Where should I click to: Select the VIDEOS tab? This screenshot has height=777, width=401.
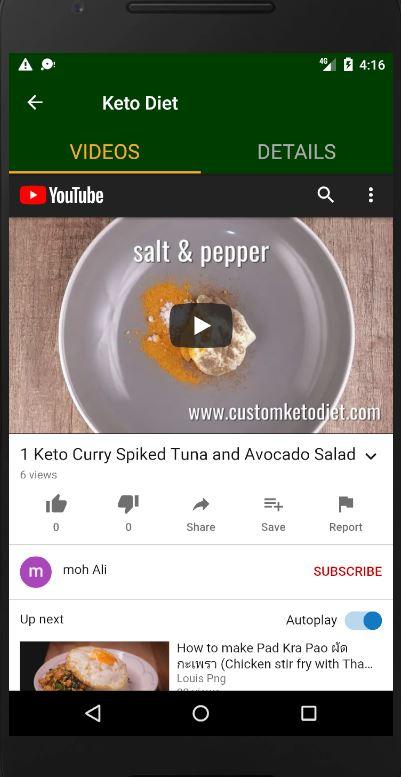pyautogui.click(x=105, y=152)
